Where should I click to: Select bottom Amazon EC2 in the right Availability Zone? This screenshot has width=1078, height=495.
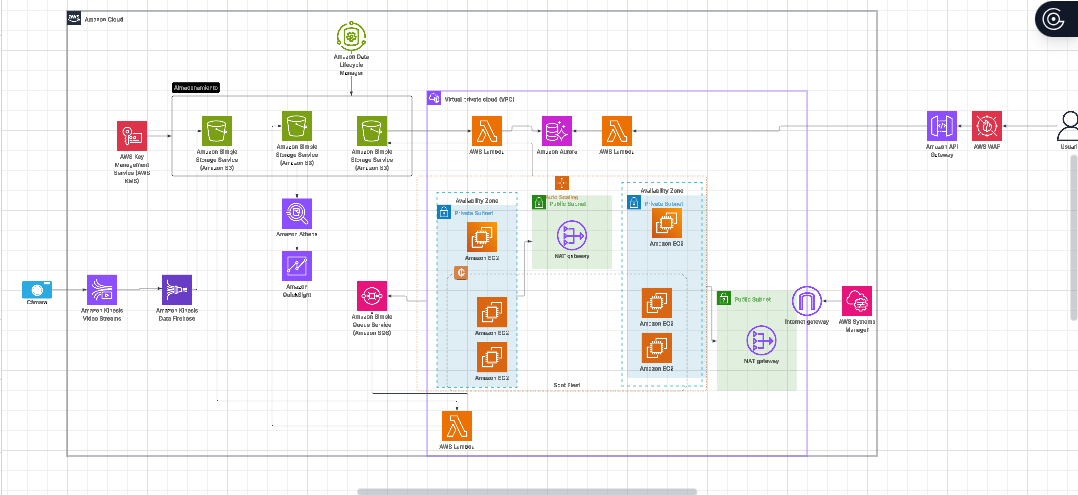[x=657, y=347]
